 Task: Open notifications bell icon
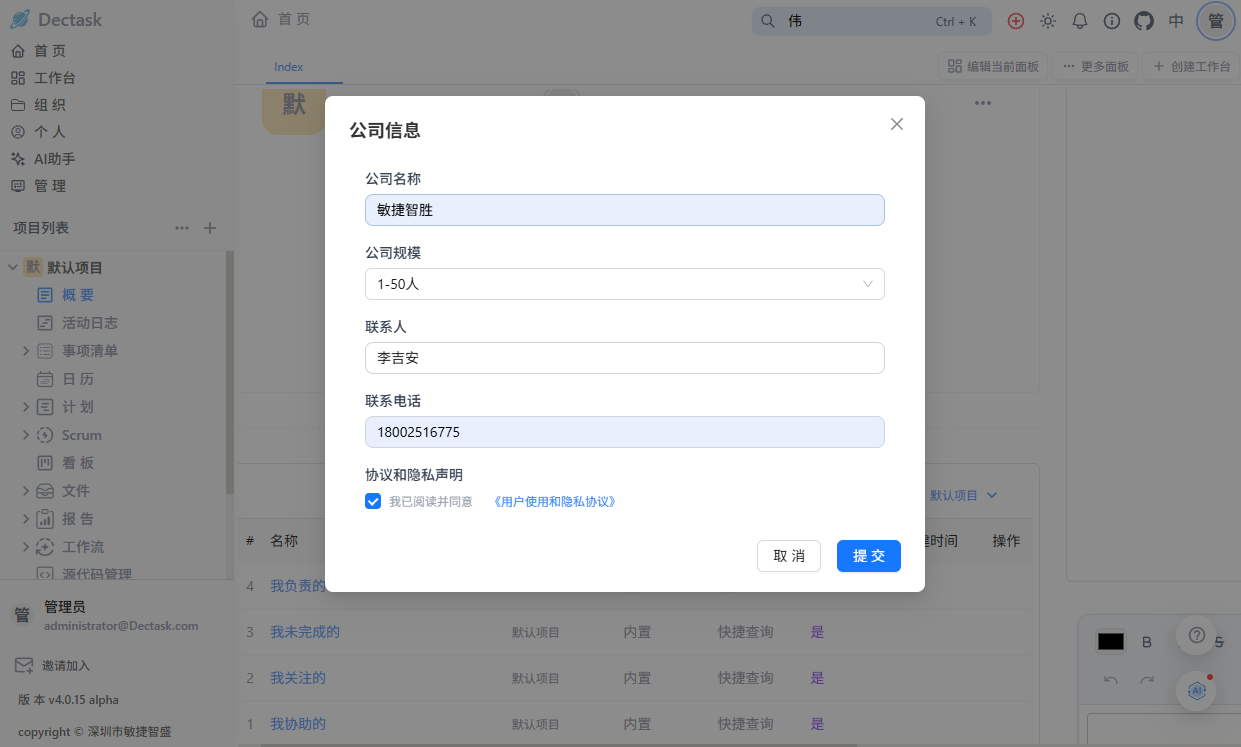(x=1080, y=21)
